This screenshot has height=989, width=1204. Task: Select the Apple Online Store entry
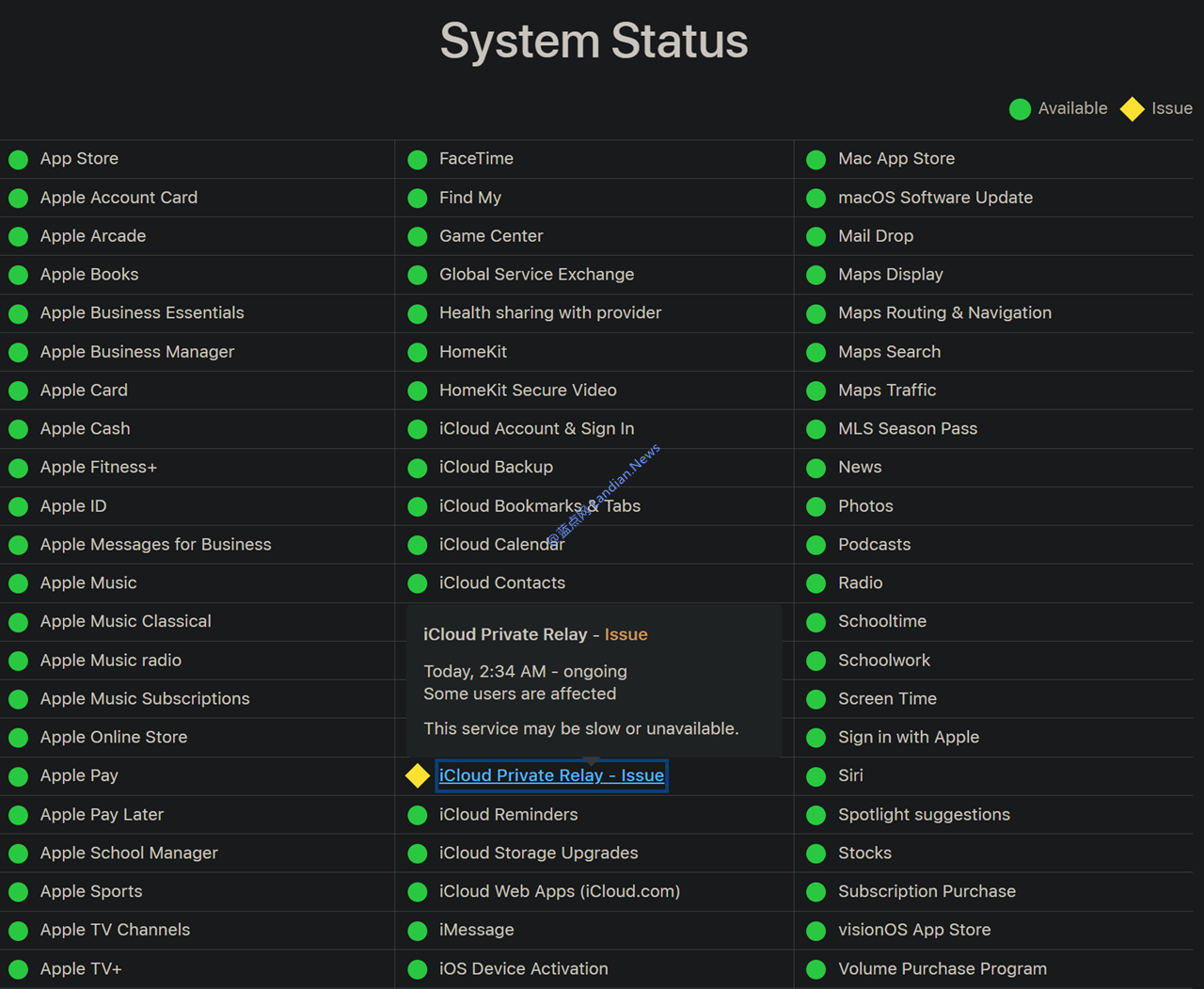pyautogui.click(x=114, y=738)
